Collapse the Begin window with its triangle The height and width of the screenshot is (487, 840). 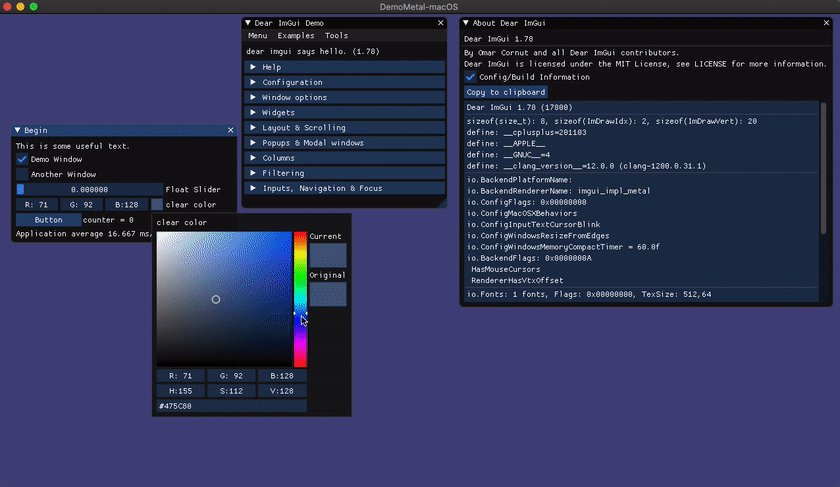pos(18,130)
